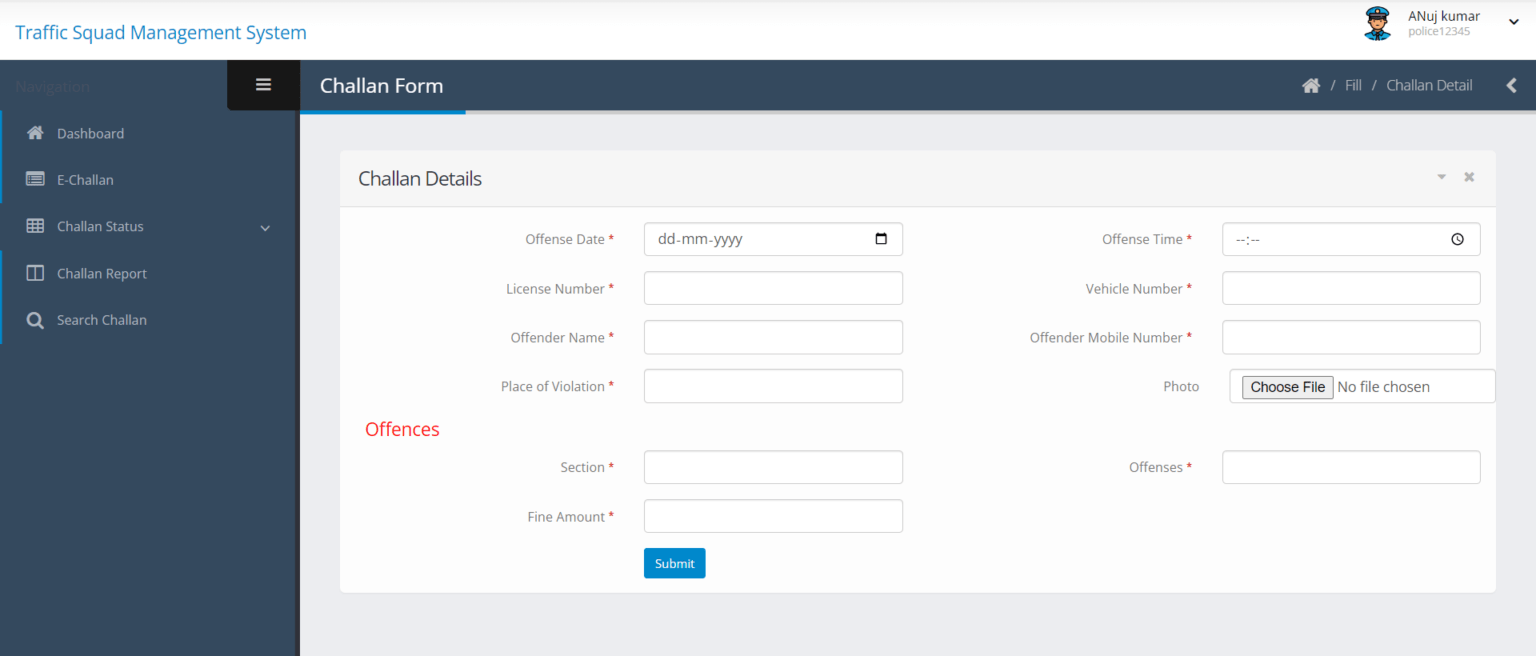The width and height of the screenshot is (1536, 656).
Task: Click the home icon in breadcrumb
Action: click(x=1310, y=85)
